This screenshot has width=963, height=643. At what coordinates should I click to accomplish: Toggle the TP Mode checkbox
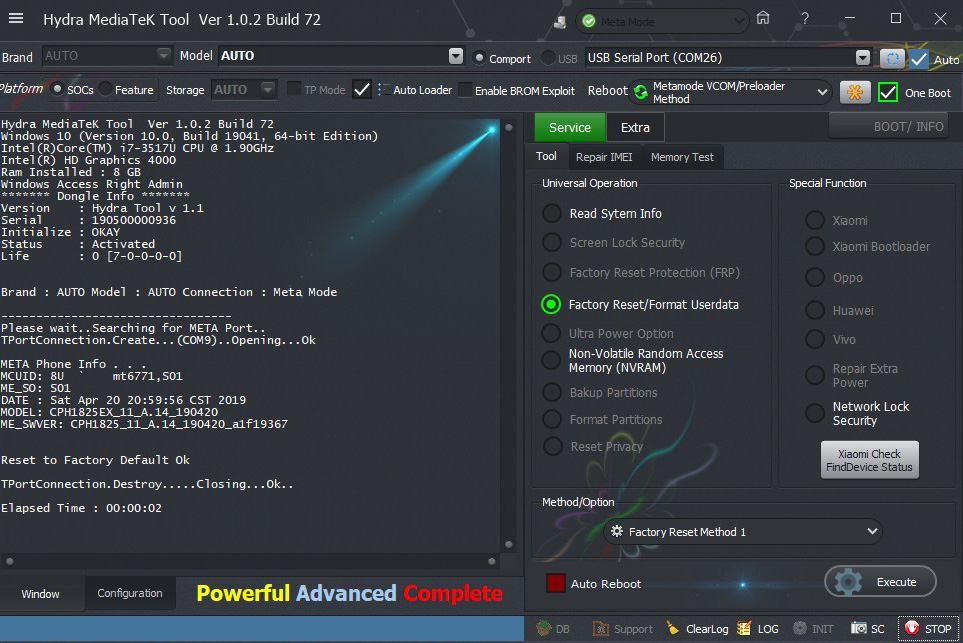pyautogui.click(x=294, y=89)
